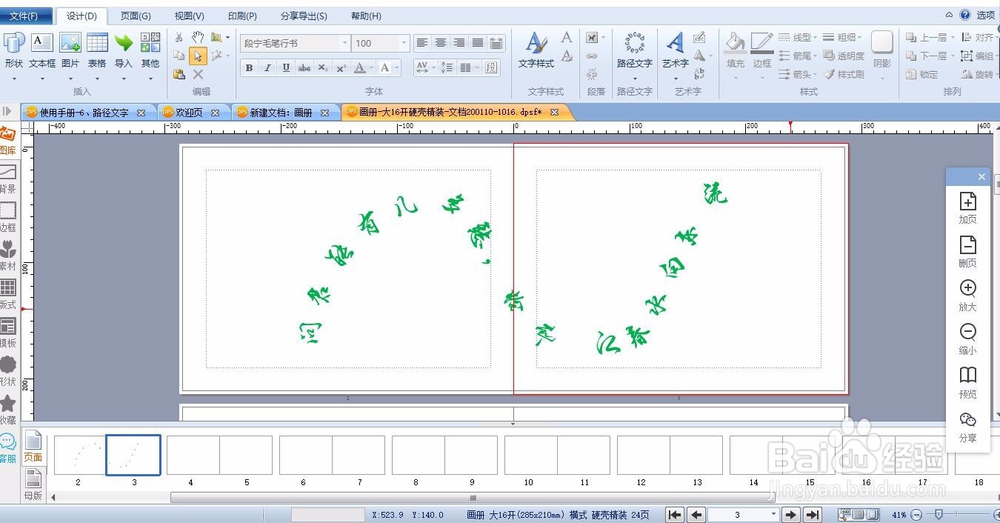The width and height of the screenshot is (1000, 523).
Task: Toggle bold formatting
Action: [249, 68]
